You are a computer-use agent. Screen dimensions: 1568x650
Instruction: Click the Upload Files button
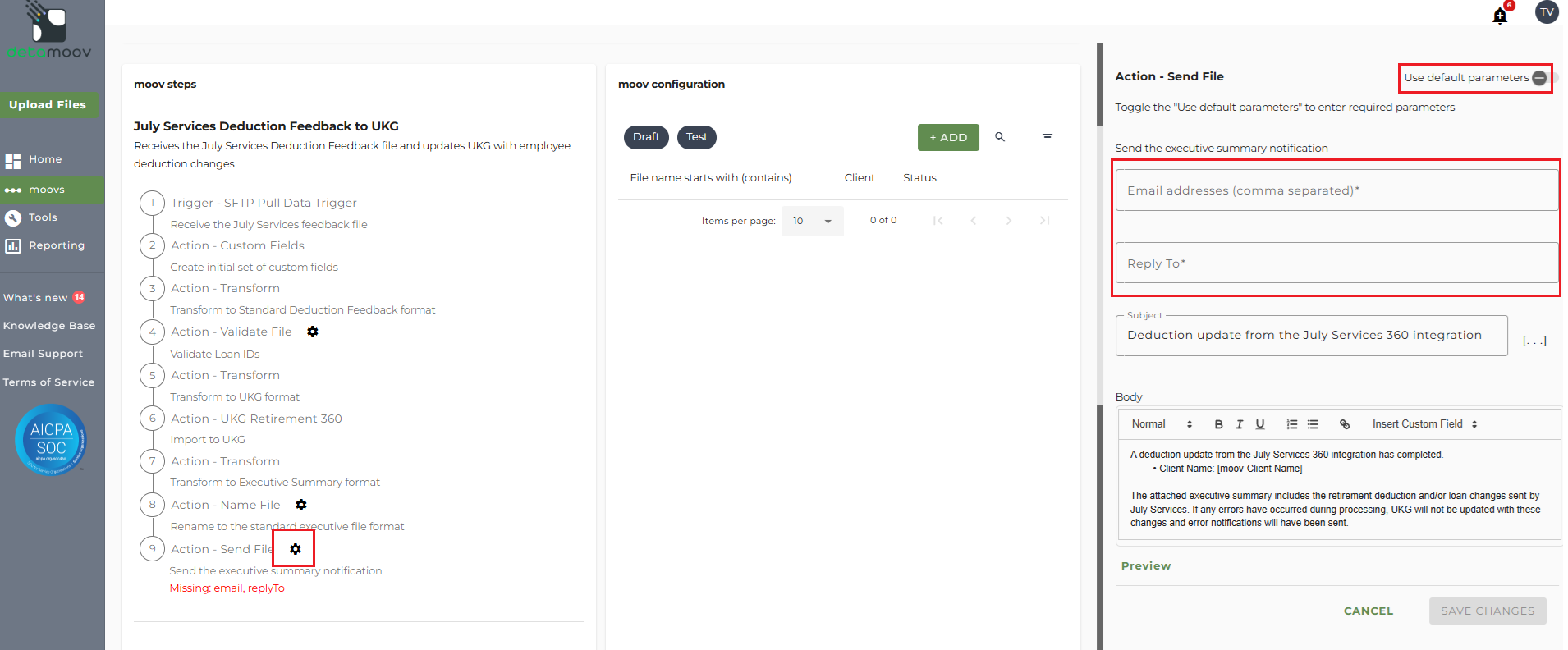tap(48, 104)
